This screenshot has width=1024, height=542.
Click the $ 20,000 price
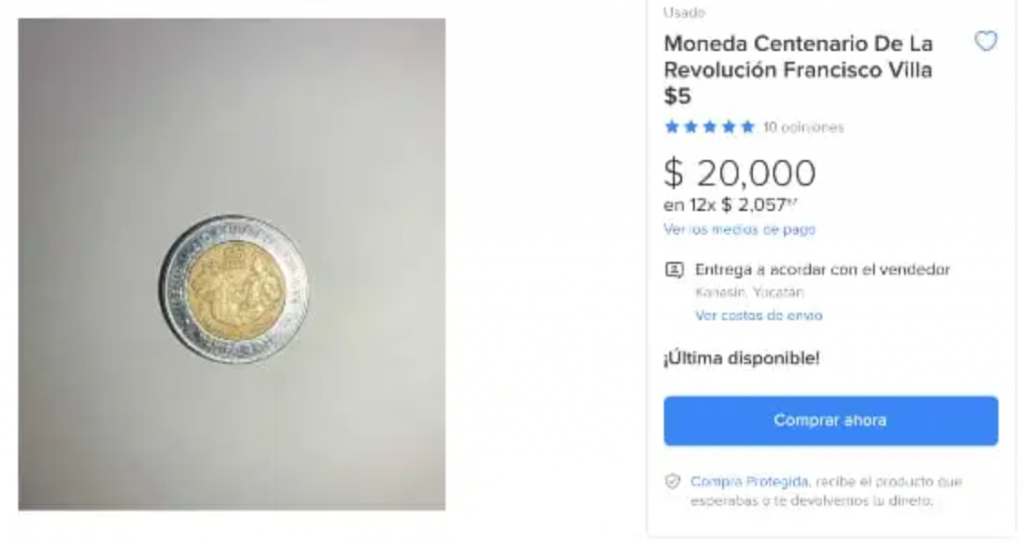pos(739,174)
